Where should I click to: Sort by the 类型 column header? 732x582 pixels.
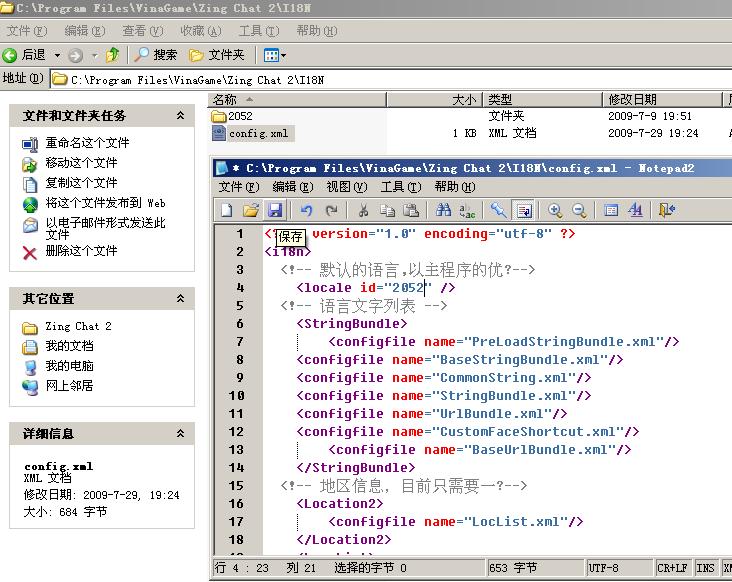tap(542, 99)
